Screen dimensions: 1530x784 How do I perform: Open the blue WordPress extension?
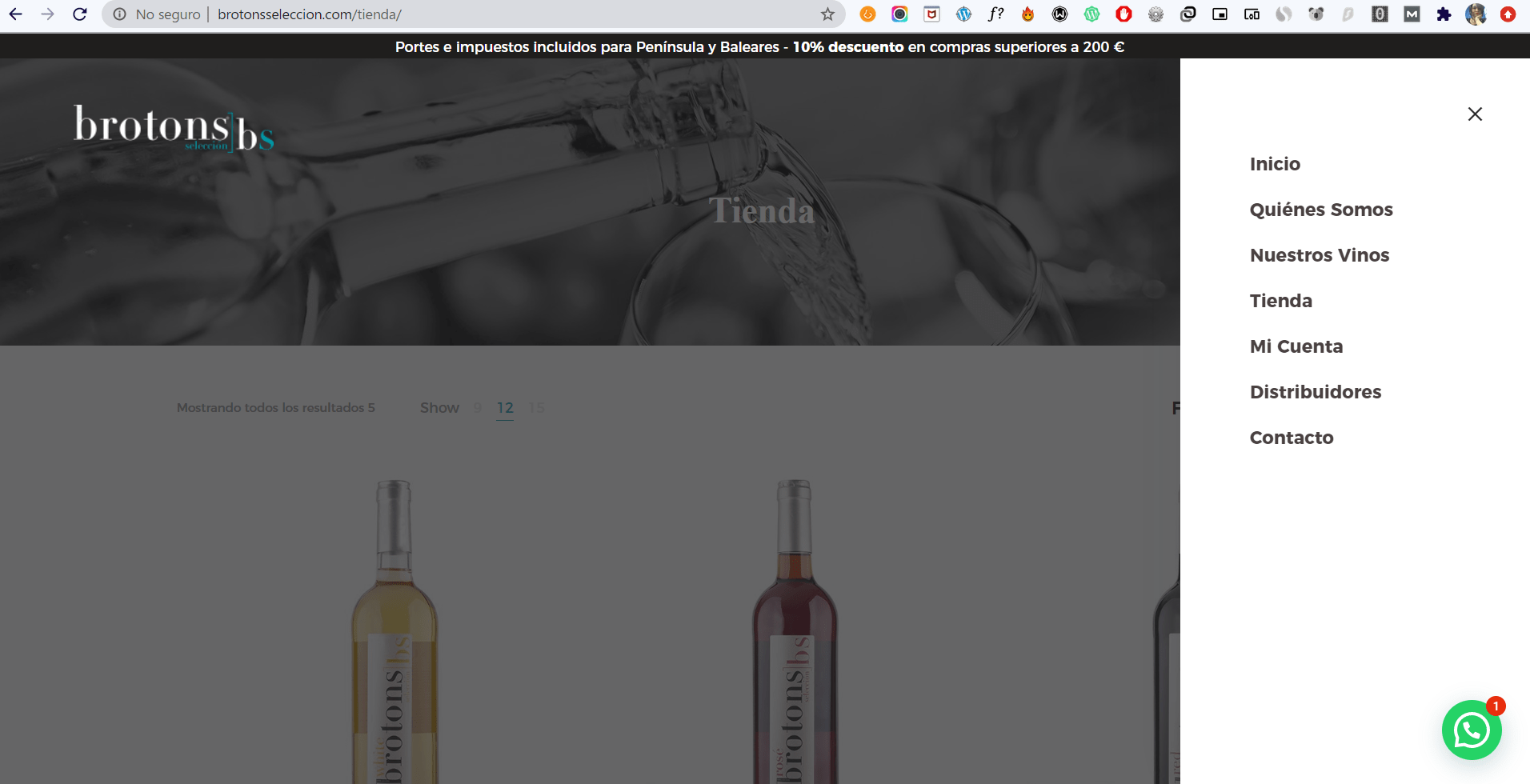963,14
